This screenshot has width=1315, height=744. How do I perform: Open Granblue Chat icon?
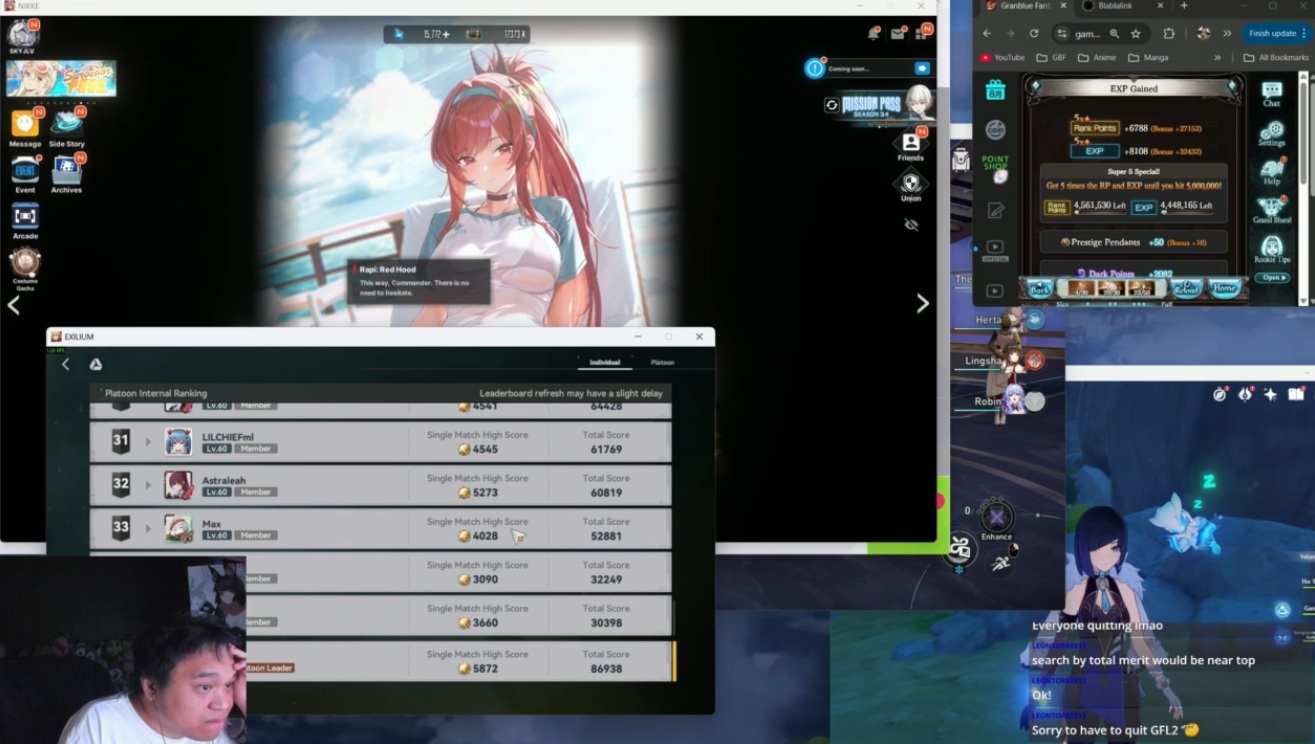tap(1271, 94)
